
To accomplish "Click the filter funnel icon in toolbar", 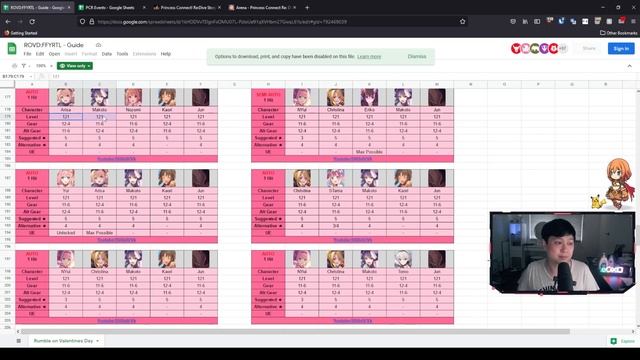I will (x=24, y=66).
